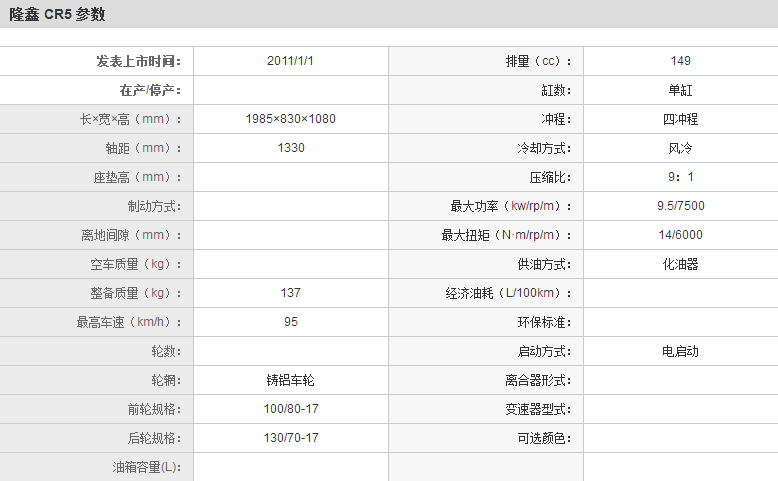The image size is (778, 481).
Task: Click the 发表上市时间 row label
Action: tap(139, 61)
